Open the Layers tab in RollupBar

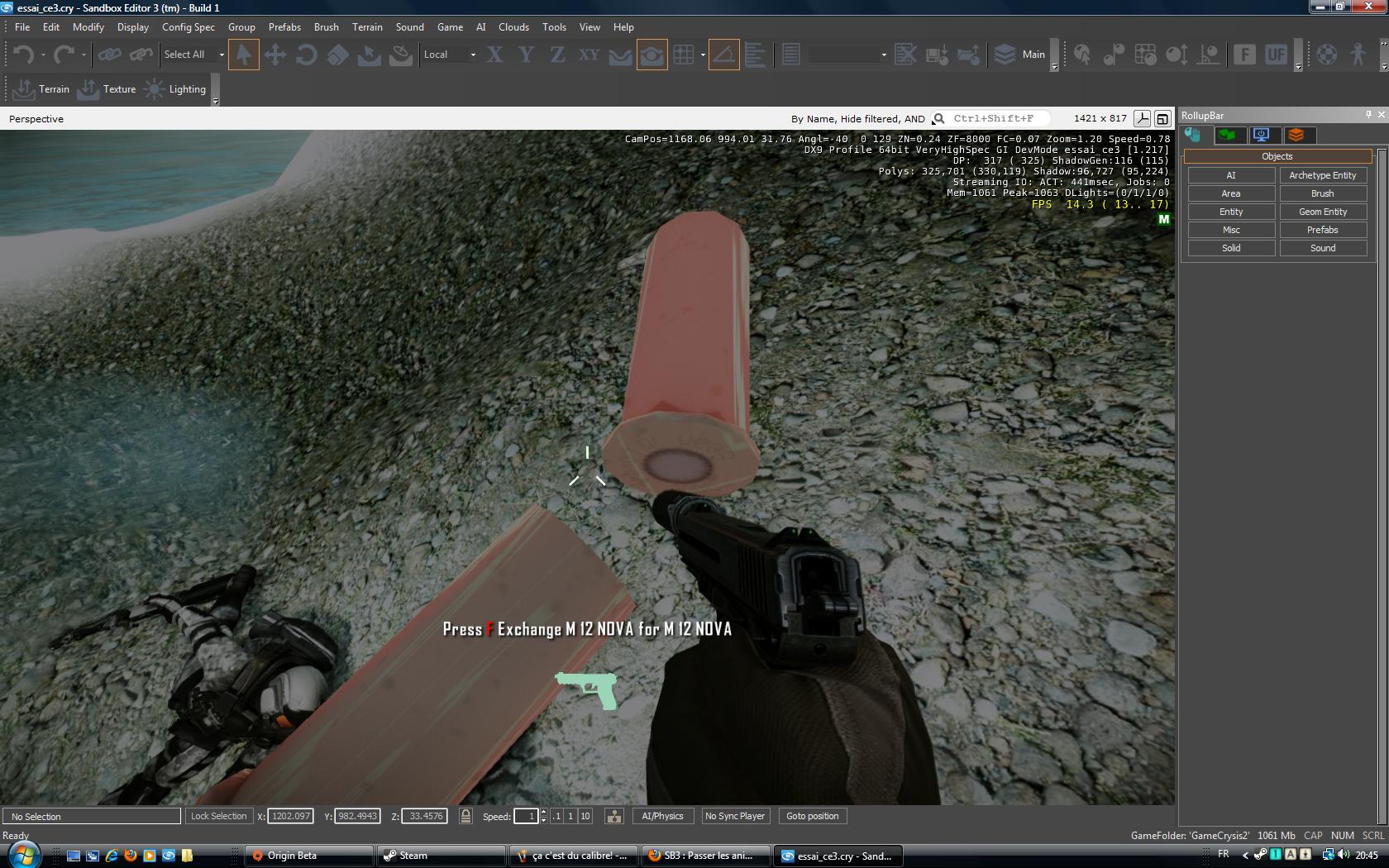point(1296,135)
